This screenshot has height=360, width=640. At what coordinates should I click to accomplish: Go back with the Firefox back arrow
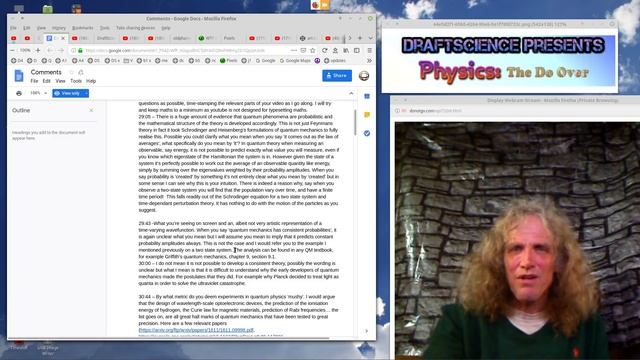pyautogui.click(x=50, y=50)
